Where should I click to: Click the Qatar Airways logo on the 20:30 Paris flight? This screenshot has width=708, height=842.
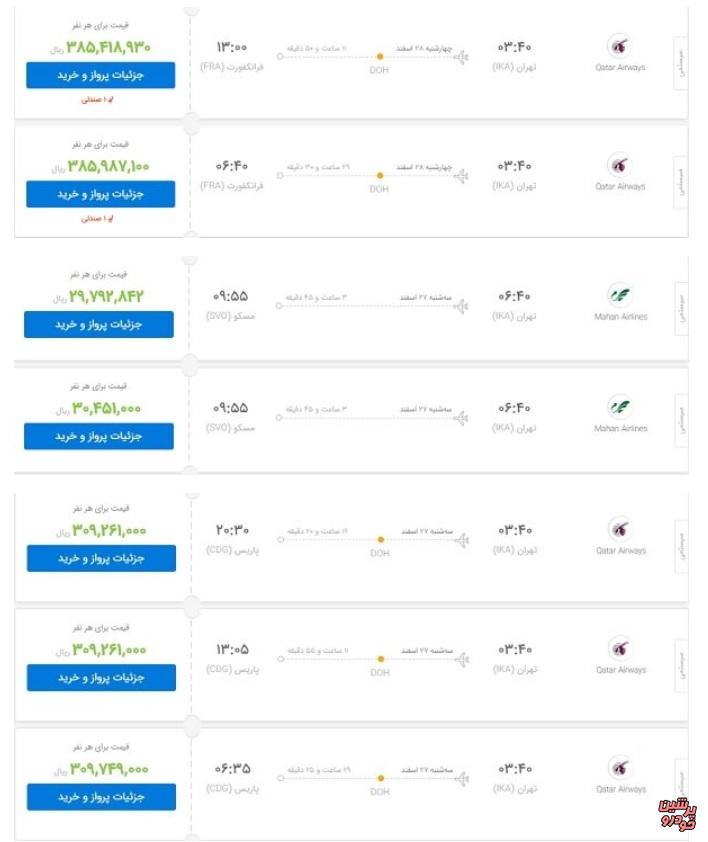[x=621, y=531]
